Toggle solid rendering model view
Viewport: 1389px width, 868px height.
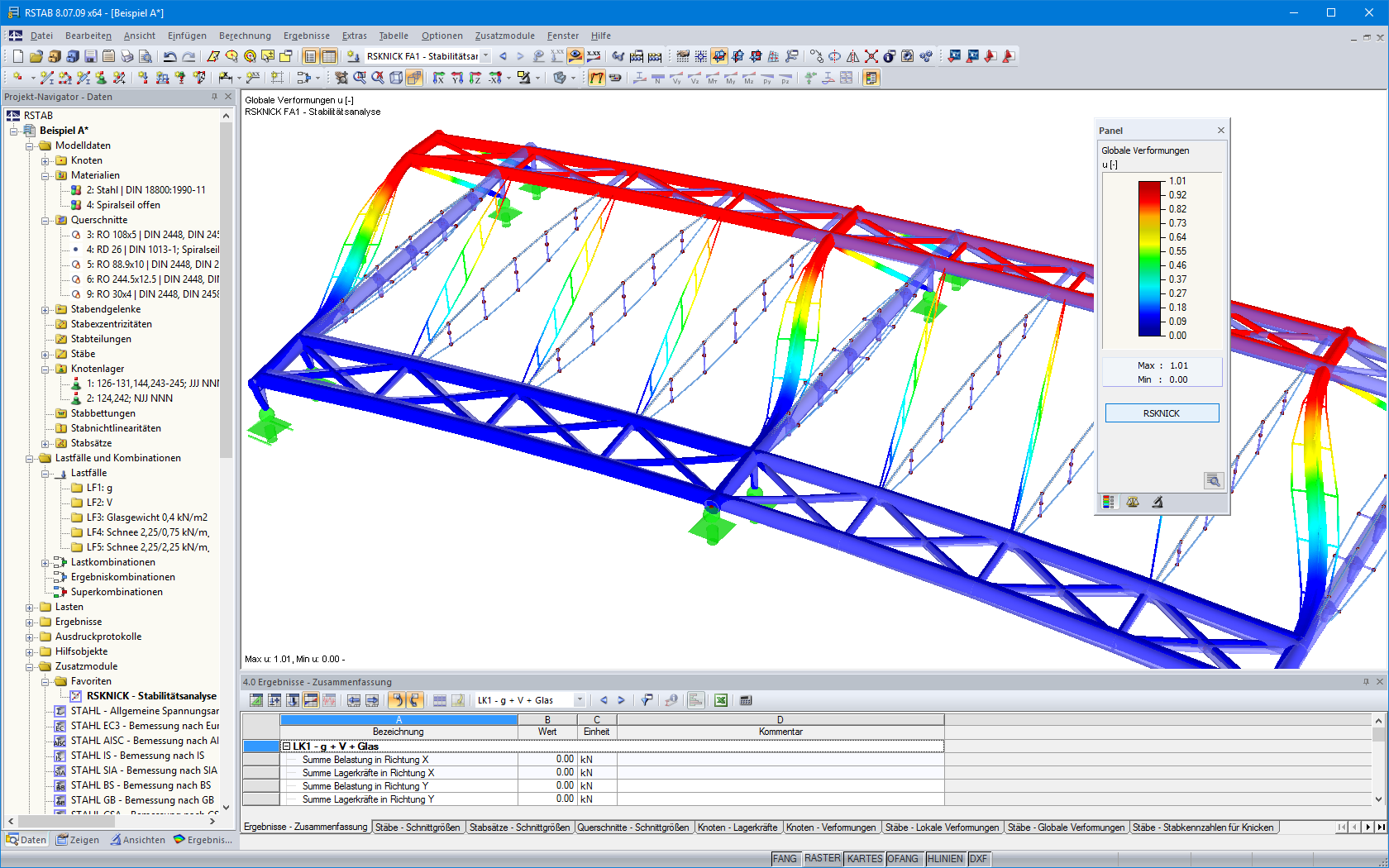click(x=414, y=78)
